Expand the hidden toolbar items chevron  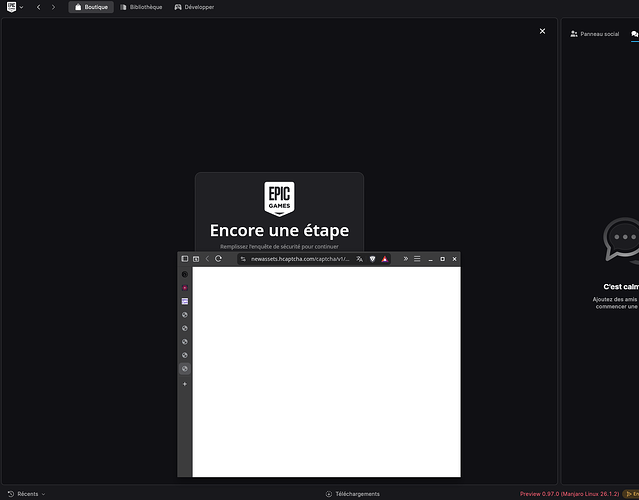[x=405, y=259]
